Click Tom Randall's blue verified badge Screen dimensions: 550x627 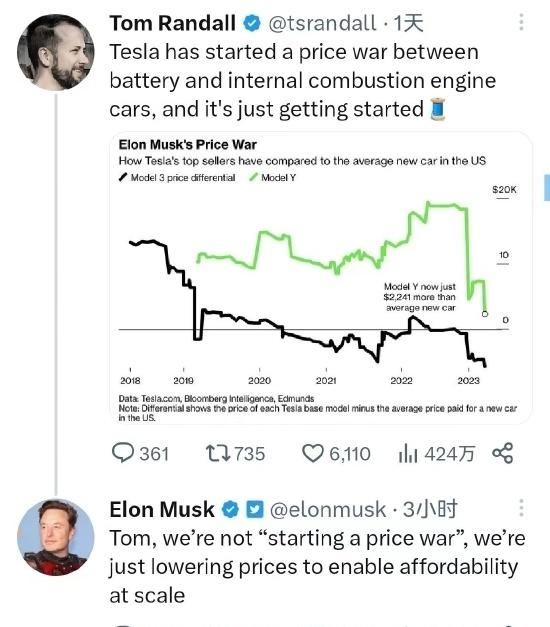click(252, 23)
